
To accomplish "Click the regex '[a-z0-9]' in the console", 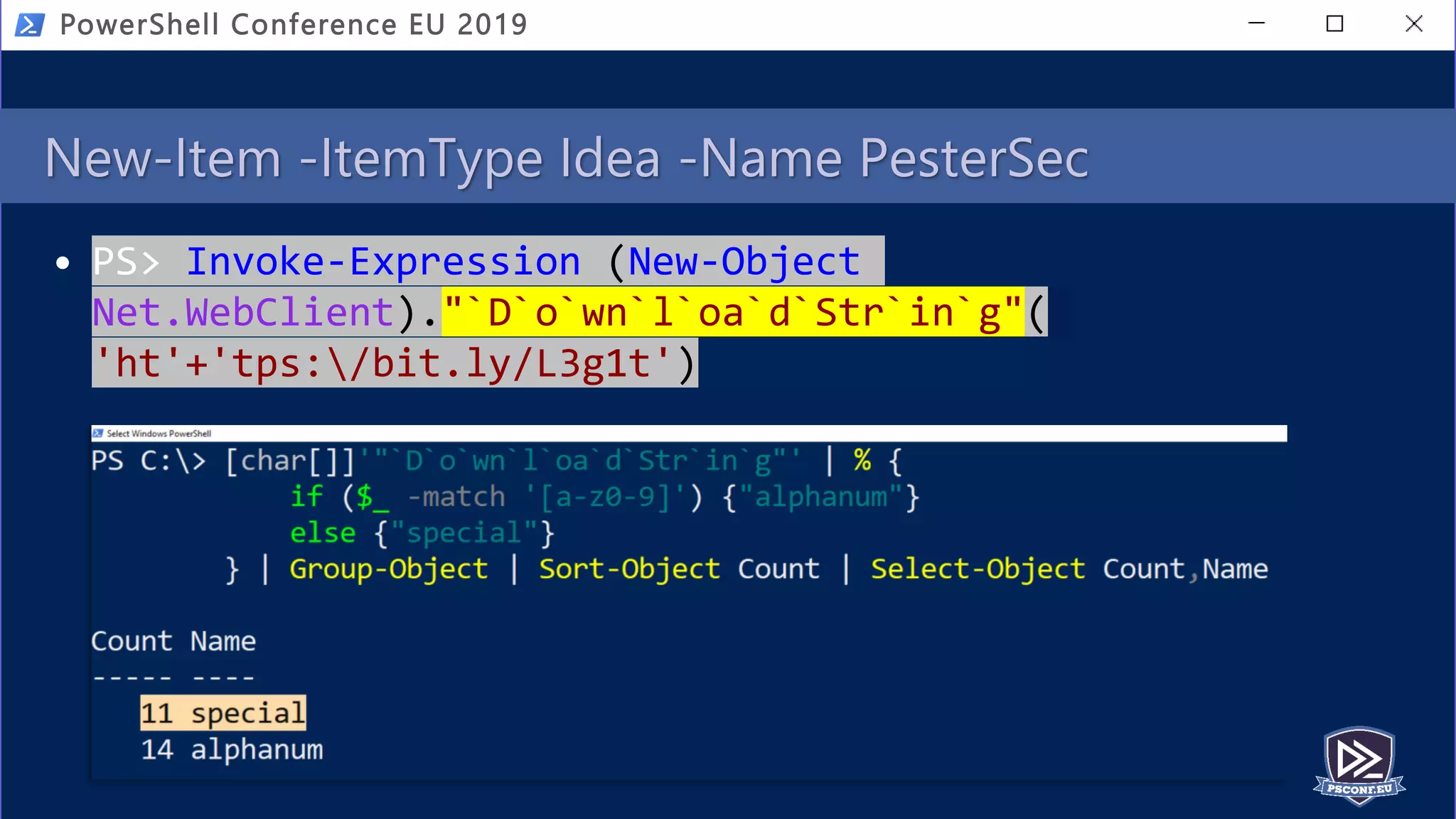I will point(604,497).
